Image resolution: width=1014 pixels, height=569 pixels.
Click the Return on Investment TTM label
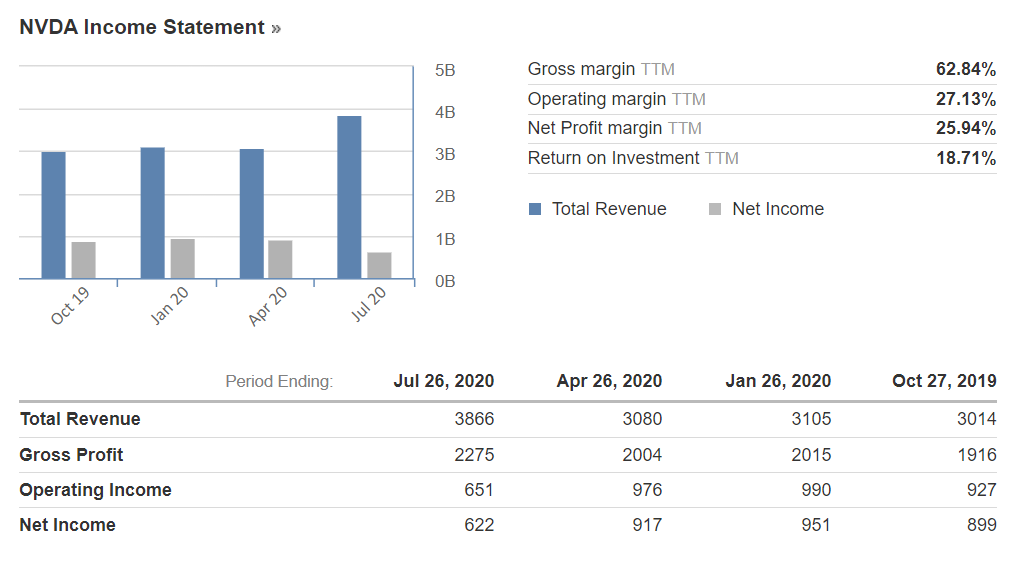632,158
